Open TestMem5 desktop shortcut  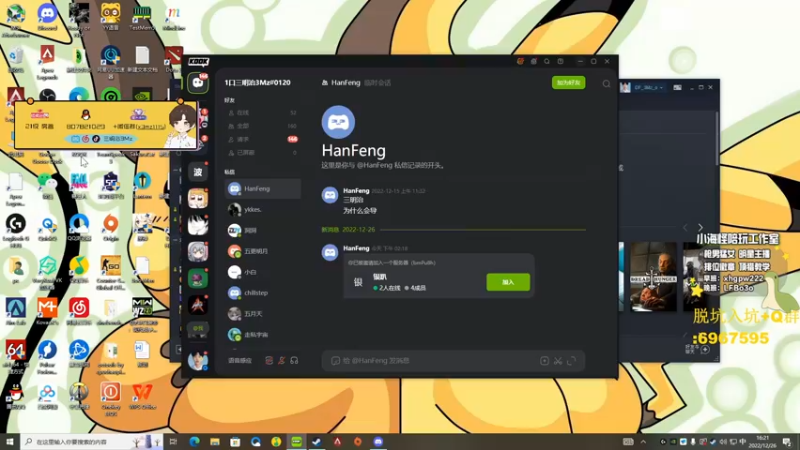coord(142,17)
